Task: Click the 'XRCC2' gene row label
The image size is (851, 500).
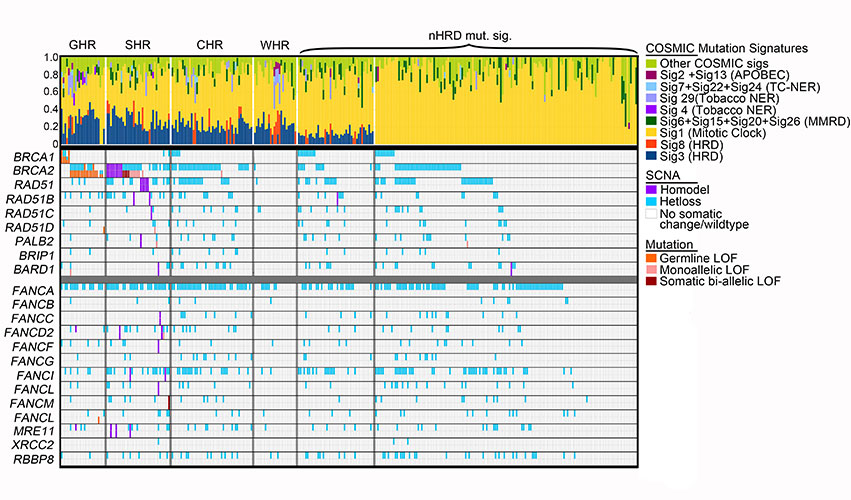Action: (34, 446)
